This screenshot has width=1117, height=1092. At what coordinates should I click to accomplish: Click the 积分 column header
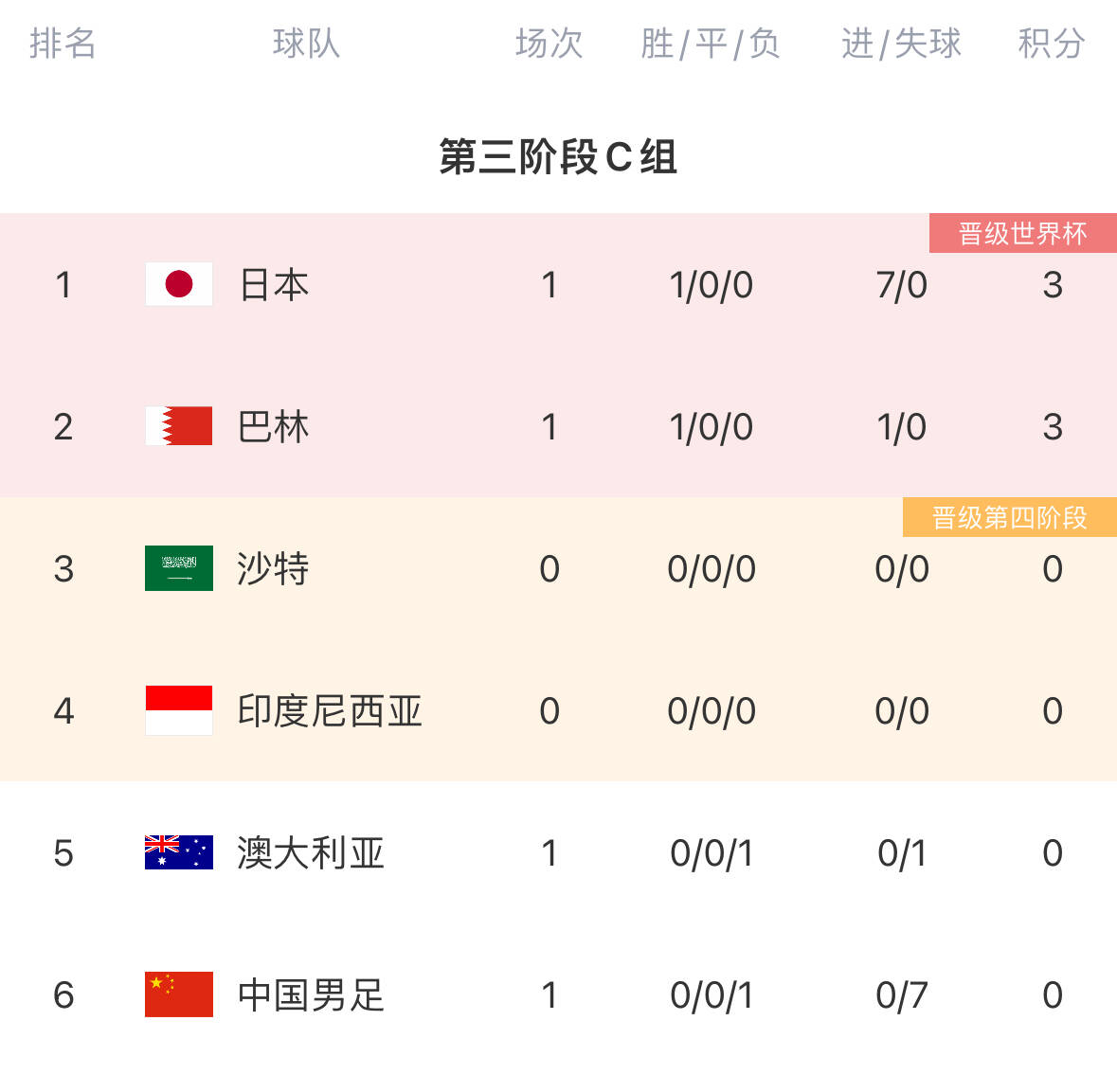(x=1052, y=44)
